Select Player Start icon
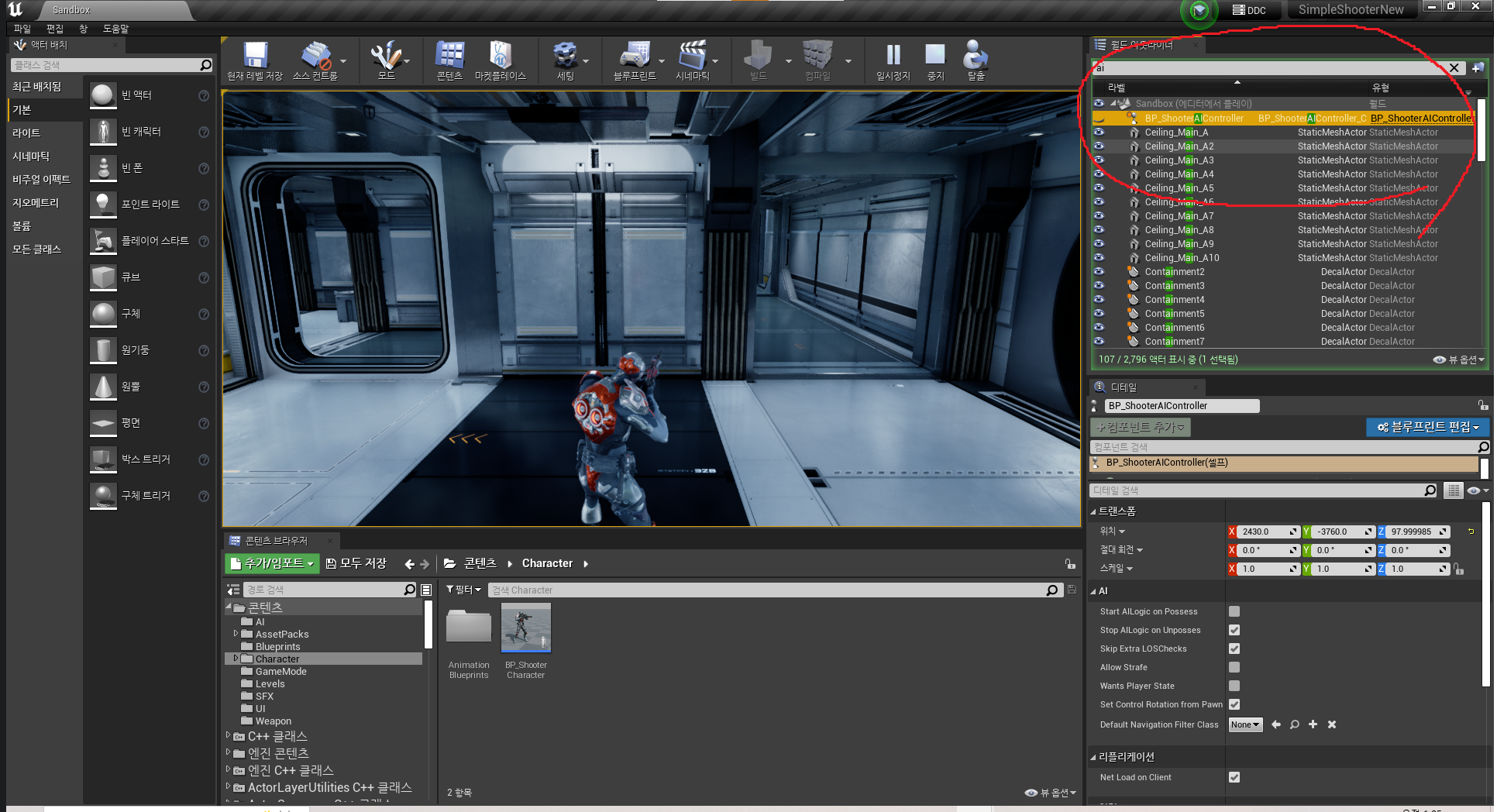The image size is (1497, 812). tap(102, 241)
